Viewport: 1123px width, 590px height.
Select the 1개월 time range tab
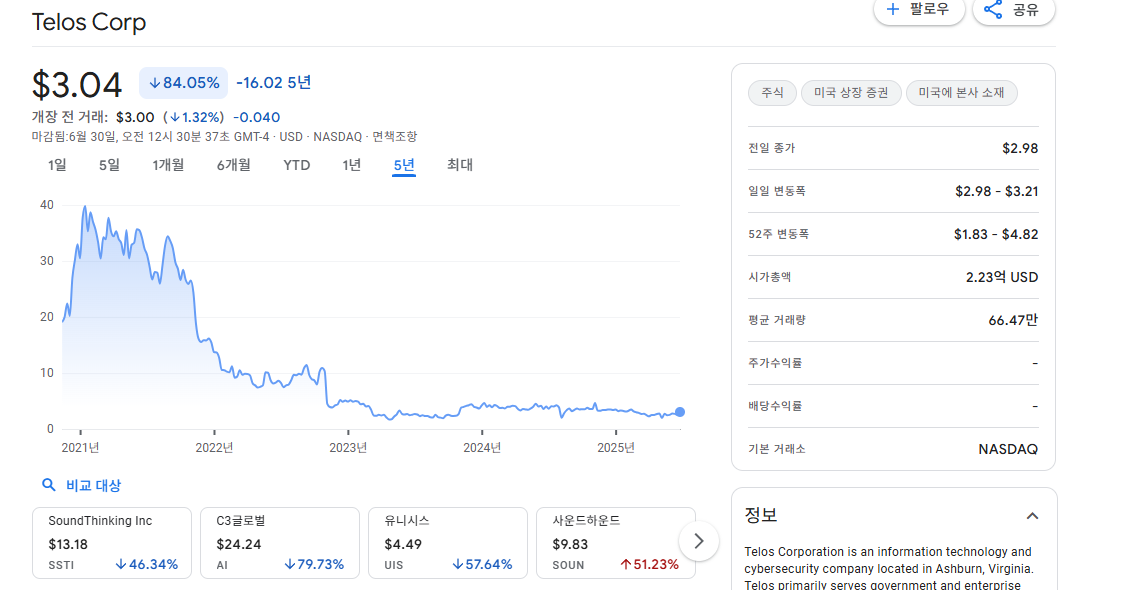tap(168, 165)
